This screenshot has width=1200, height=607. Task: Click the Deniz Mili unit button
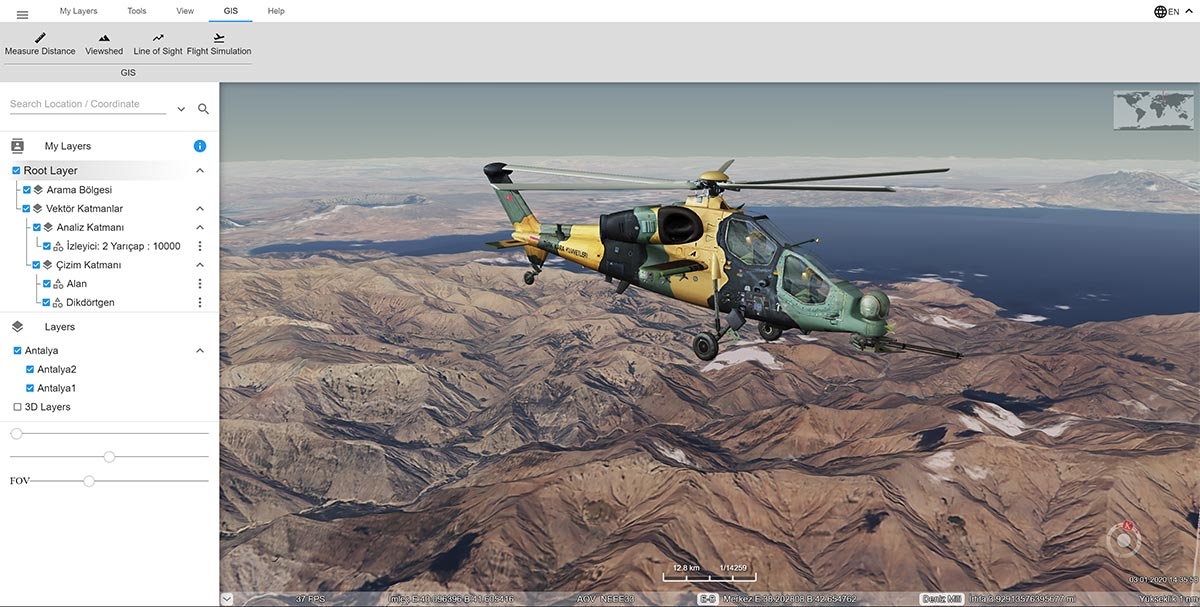click(942, 598)
